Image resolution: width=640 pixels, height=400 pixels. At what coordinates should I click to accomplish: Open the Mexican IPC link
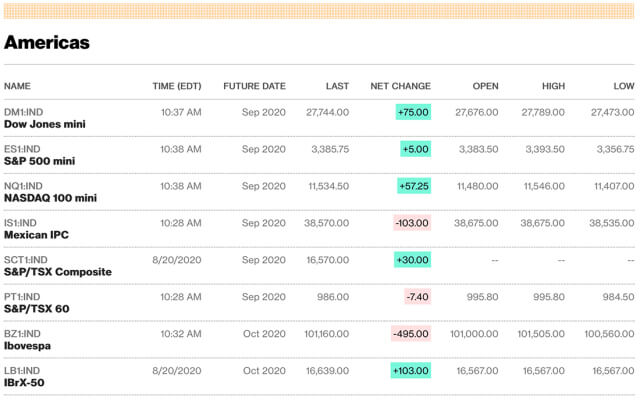tap(37, 235)
